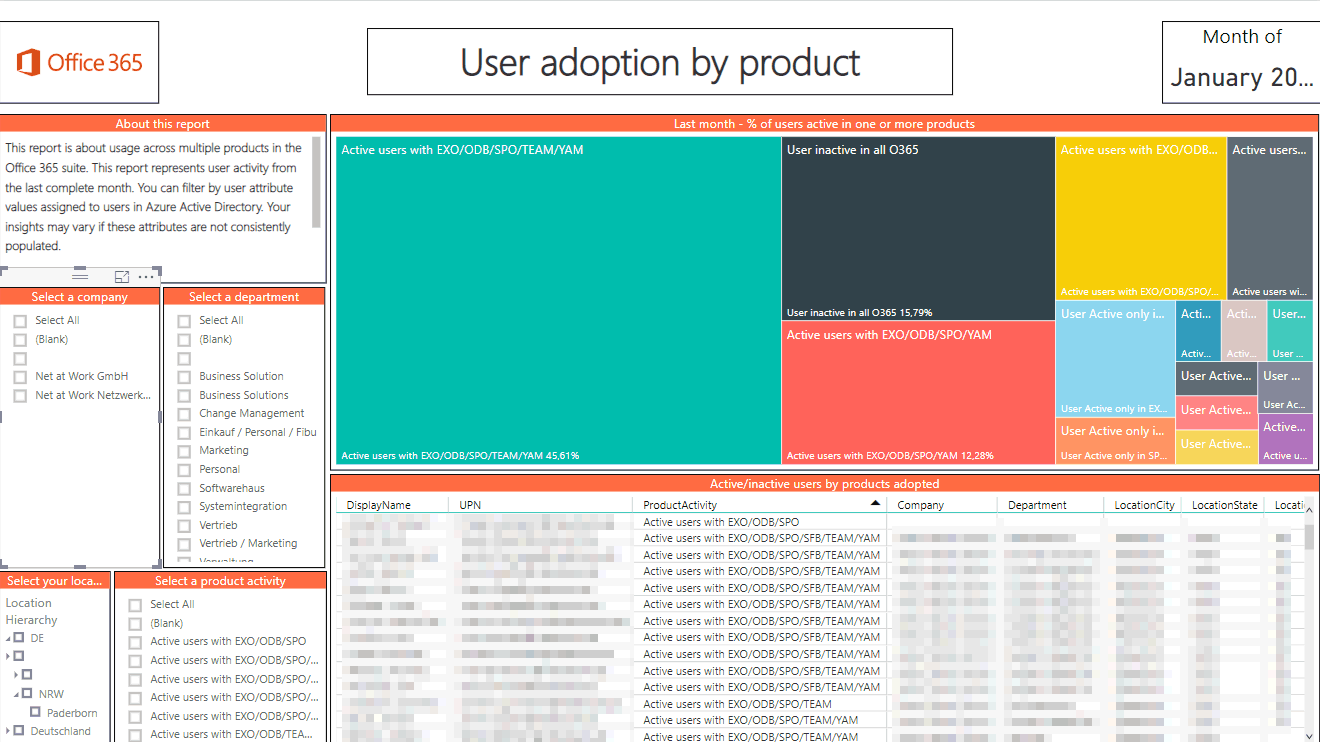The width and height of the screenshot is (1320, 742).
Task: Select the Vertrieb department checkbox
Action: [184, 526]
